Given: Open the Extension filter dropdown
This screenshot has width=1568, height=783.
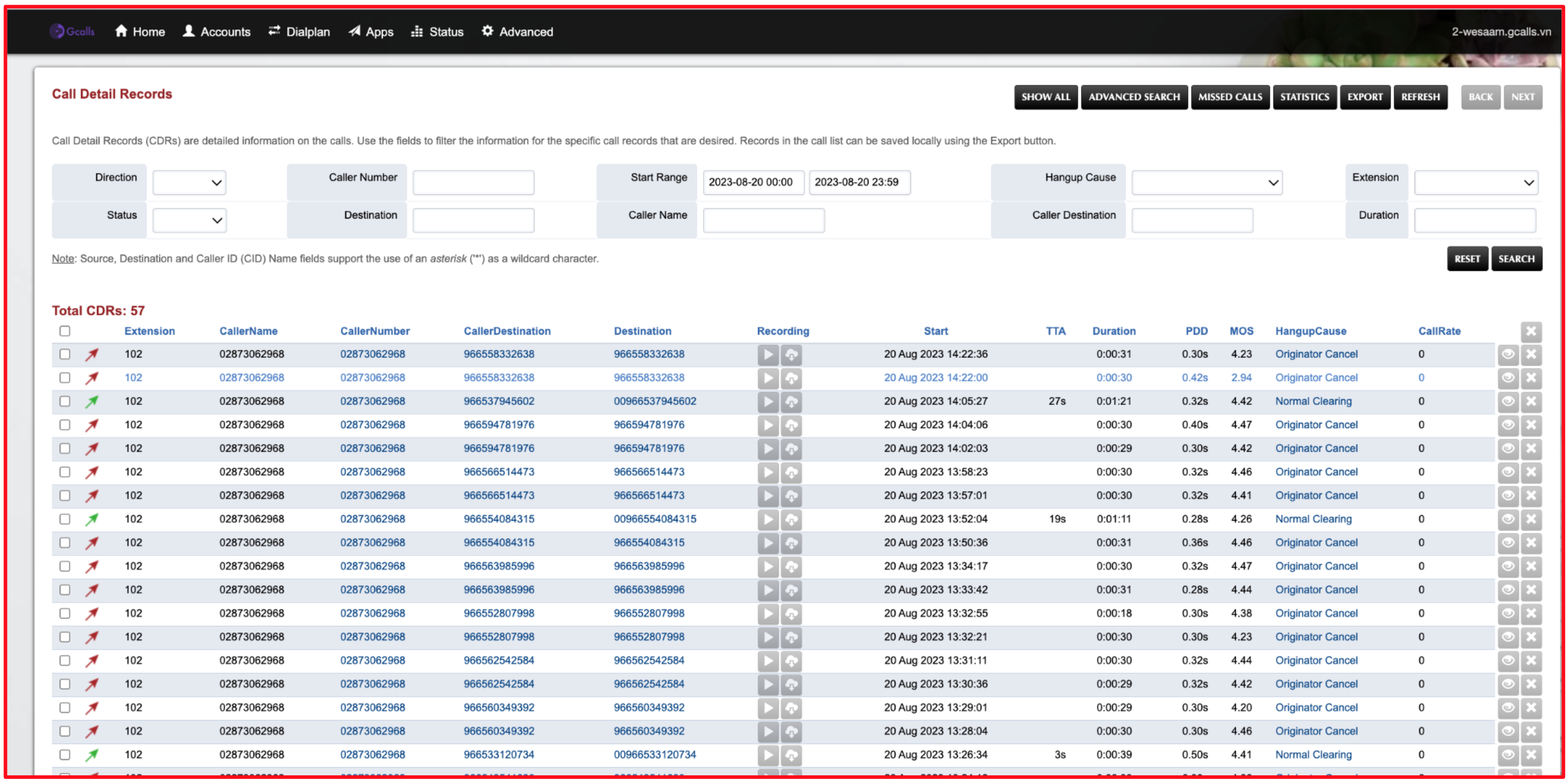Looking at the screenshot, I should [x=1476, y=182].
